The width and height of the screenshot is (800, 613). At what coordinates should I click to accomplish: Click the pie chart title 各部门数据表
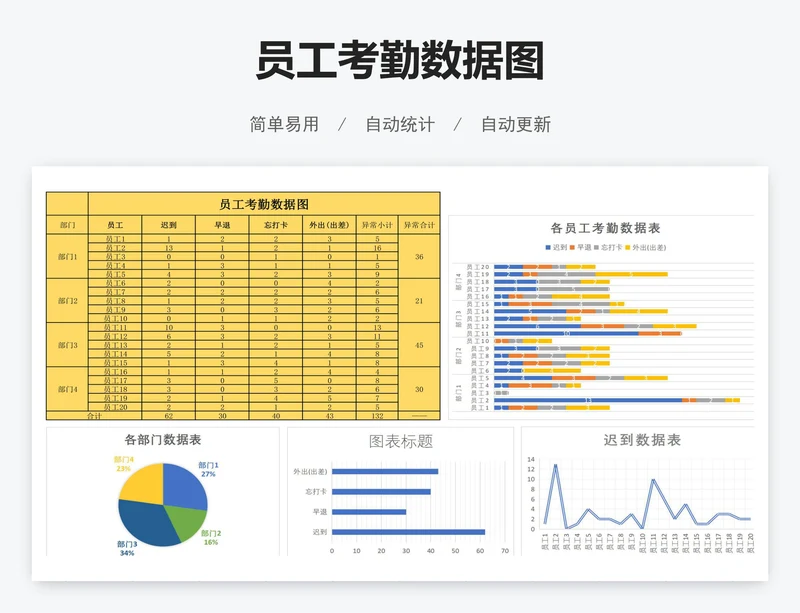(163, 439)
